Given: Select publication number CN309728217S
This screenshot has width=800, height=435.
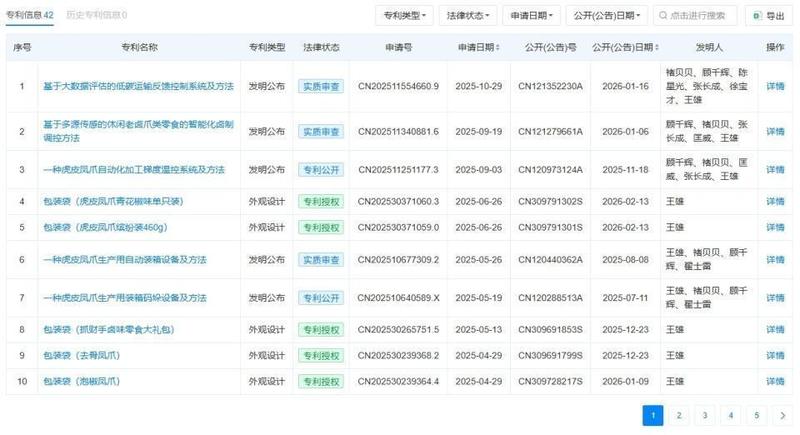Looking at the screenshot, I should coord(550,381).
